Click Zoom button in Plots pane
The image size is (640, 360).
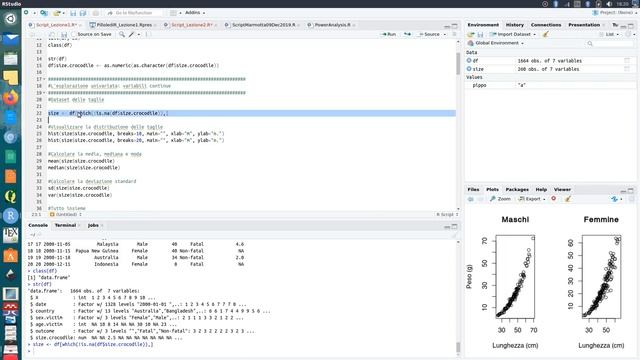pos(500,199)
